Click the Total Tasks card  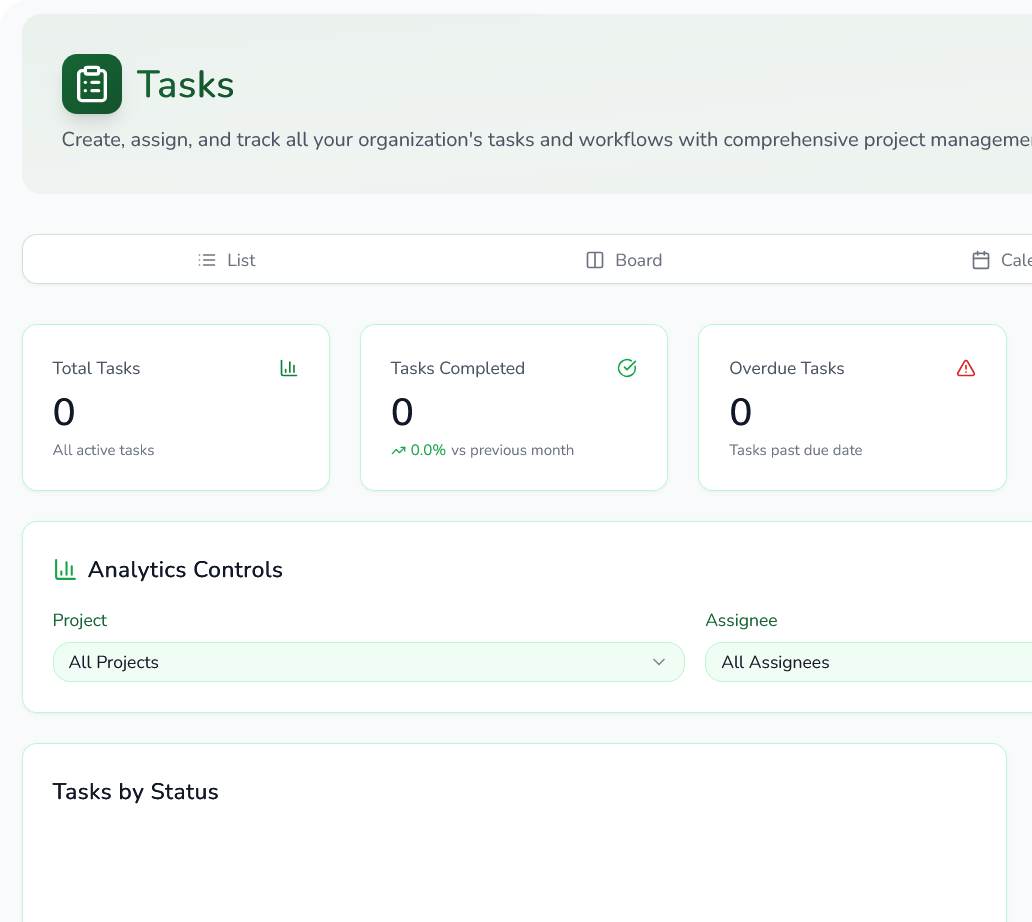click(176, 407)
